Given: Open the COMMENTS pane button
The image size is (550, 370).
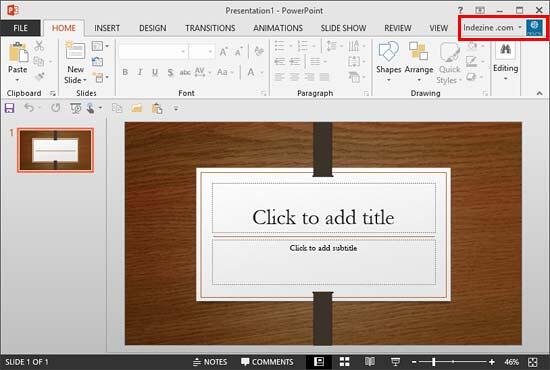Looking at the screenshot, I should pos(267,362).
